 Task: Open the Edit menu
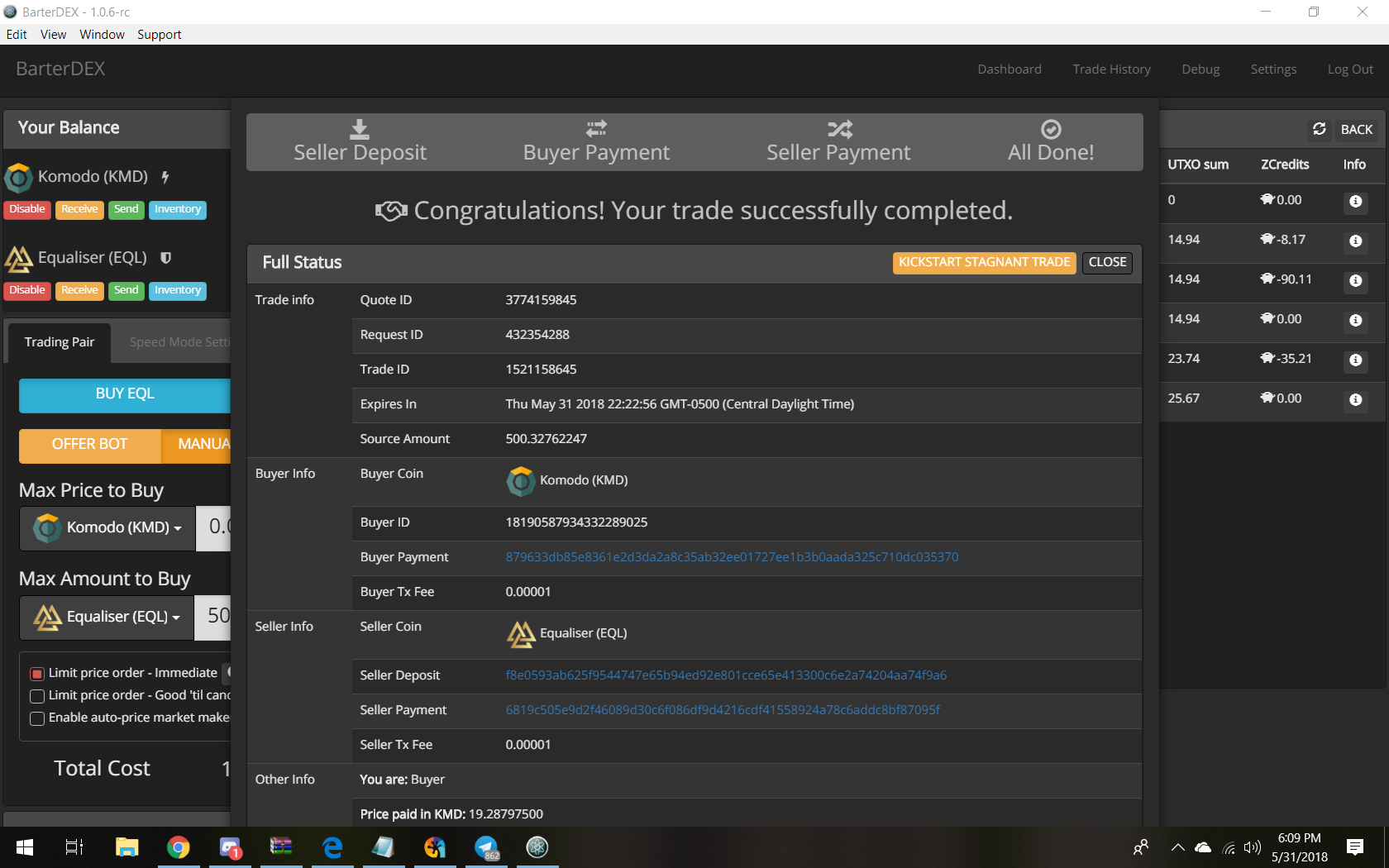pyautogui.click(x=17, y=35)
